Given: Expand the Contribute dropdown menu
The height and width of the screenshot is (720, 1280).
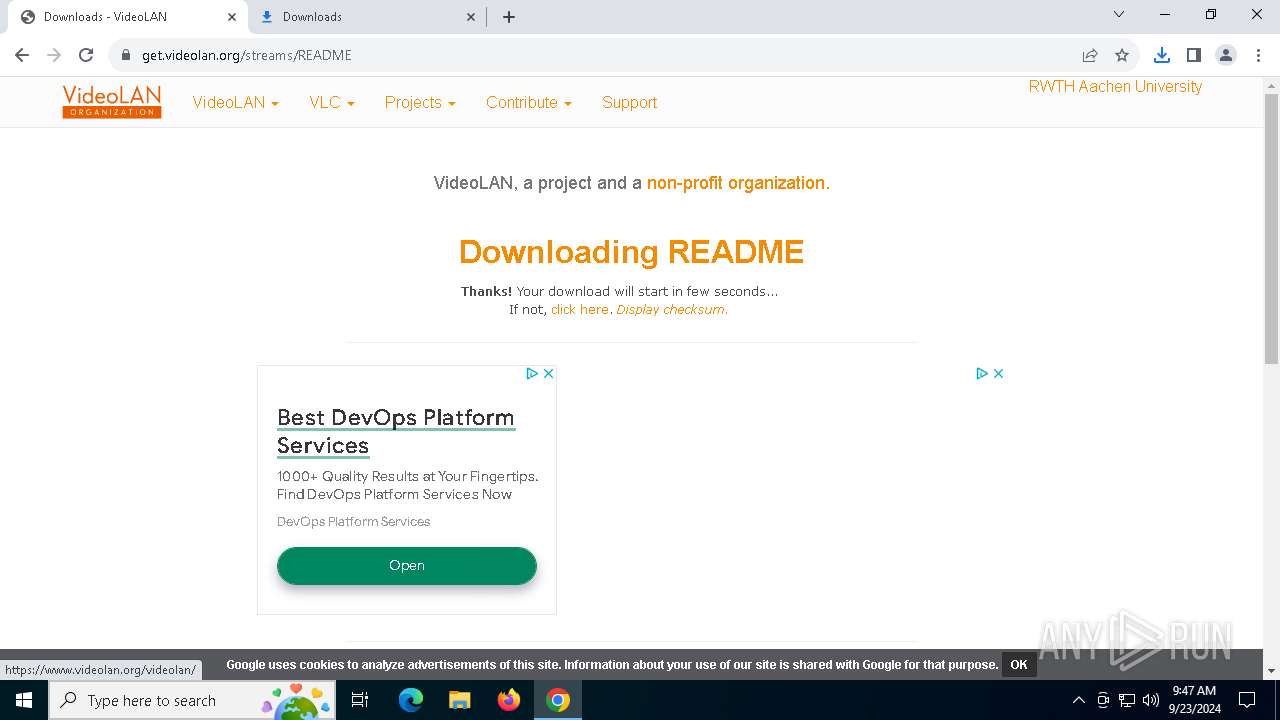Looking at the screenshot, I should [528, 102].
